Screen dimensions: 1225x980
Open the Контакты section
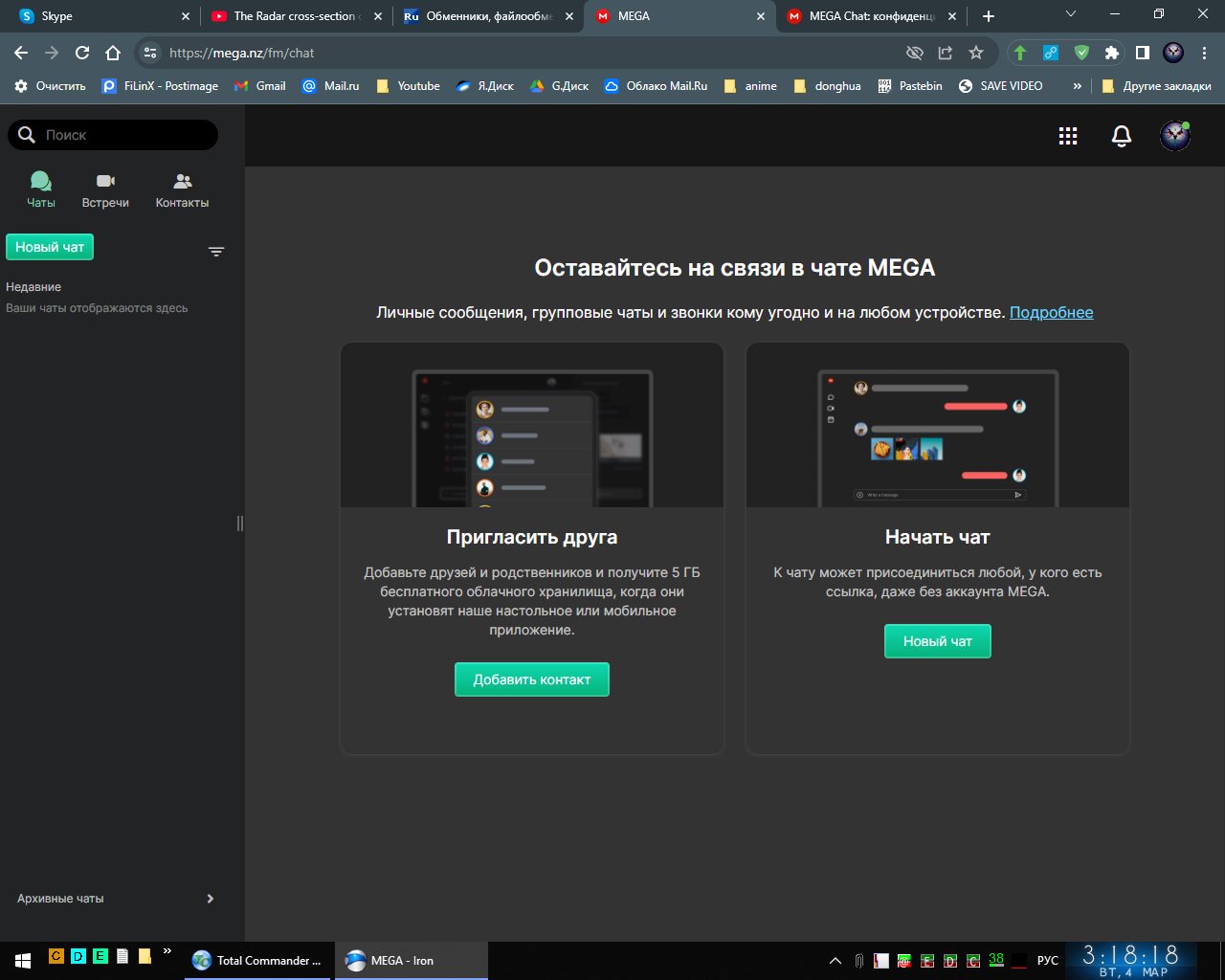point(182,189)
